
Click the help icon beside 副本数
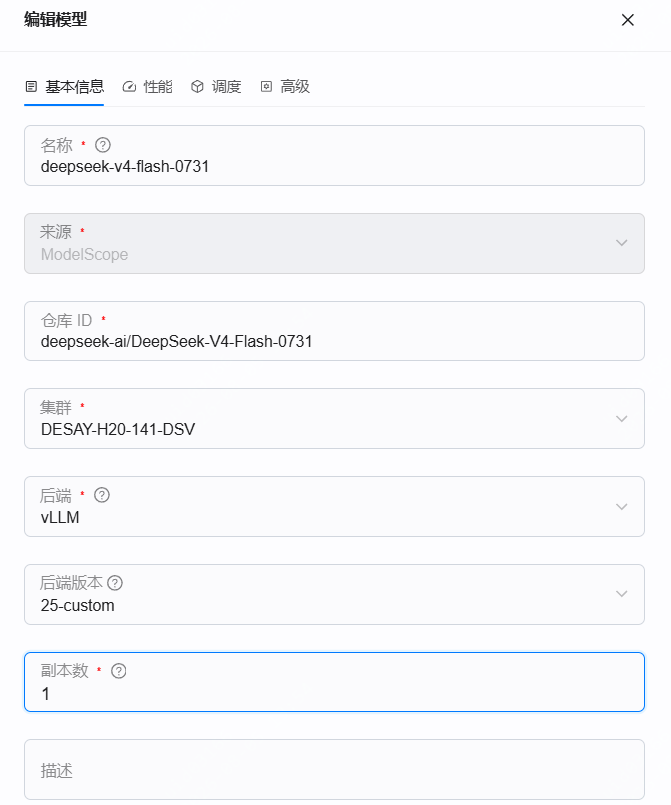(119, 670)
